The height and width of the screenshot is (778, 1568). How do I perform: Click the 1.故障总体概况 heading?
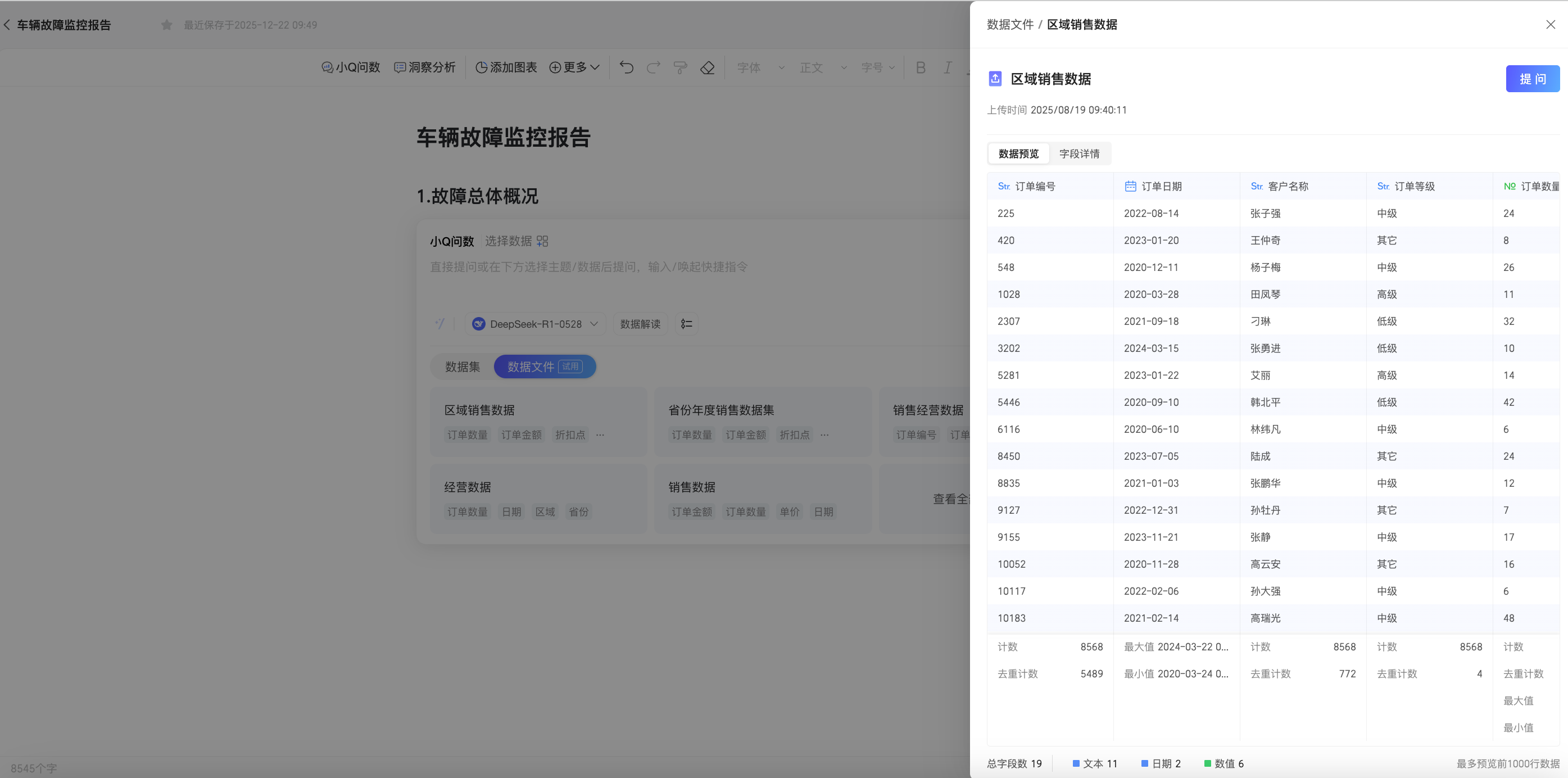[477, 196]
